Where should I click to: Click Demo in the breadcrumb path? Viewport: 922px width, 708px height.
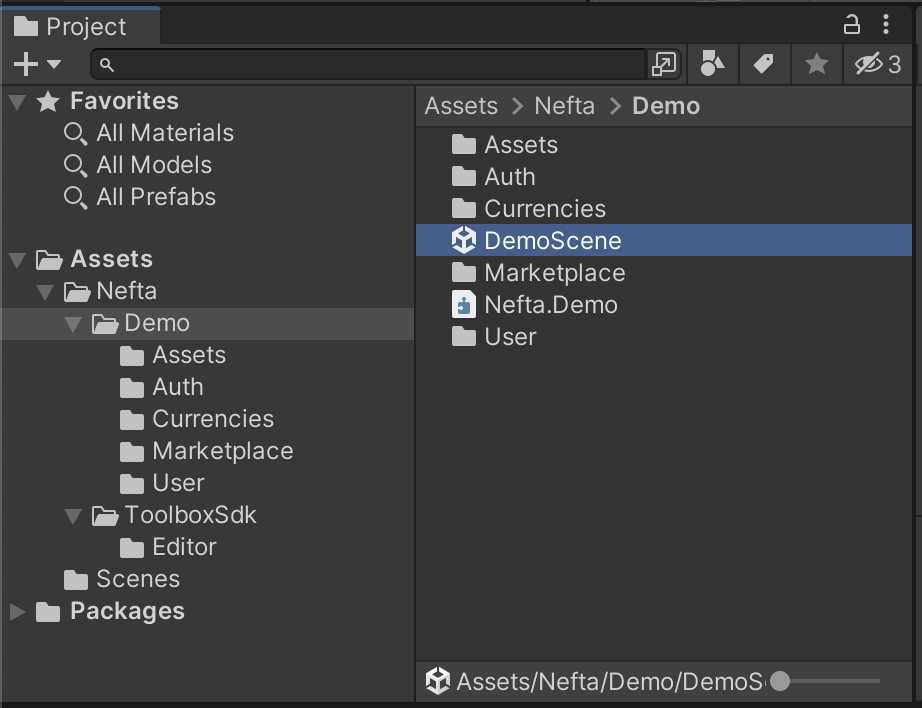pyautogui.click(x=666, y=106)
